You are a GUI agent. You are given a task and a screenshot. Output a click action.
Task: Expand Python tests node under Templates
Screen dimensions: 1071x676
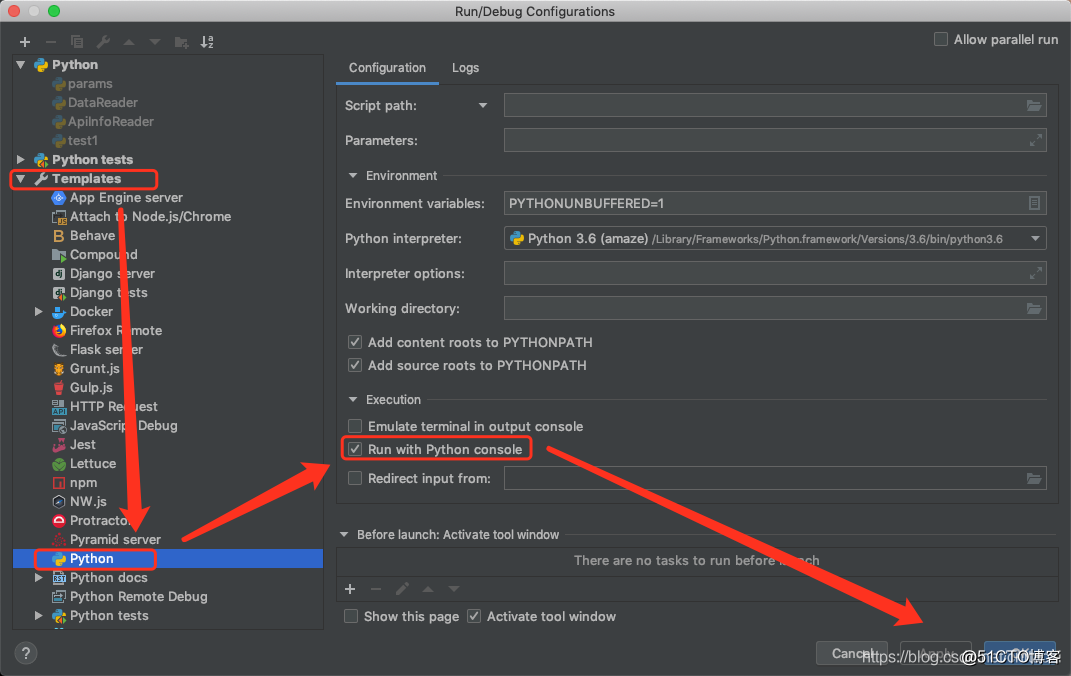pyautogui.click(x=39, y=616)
